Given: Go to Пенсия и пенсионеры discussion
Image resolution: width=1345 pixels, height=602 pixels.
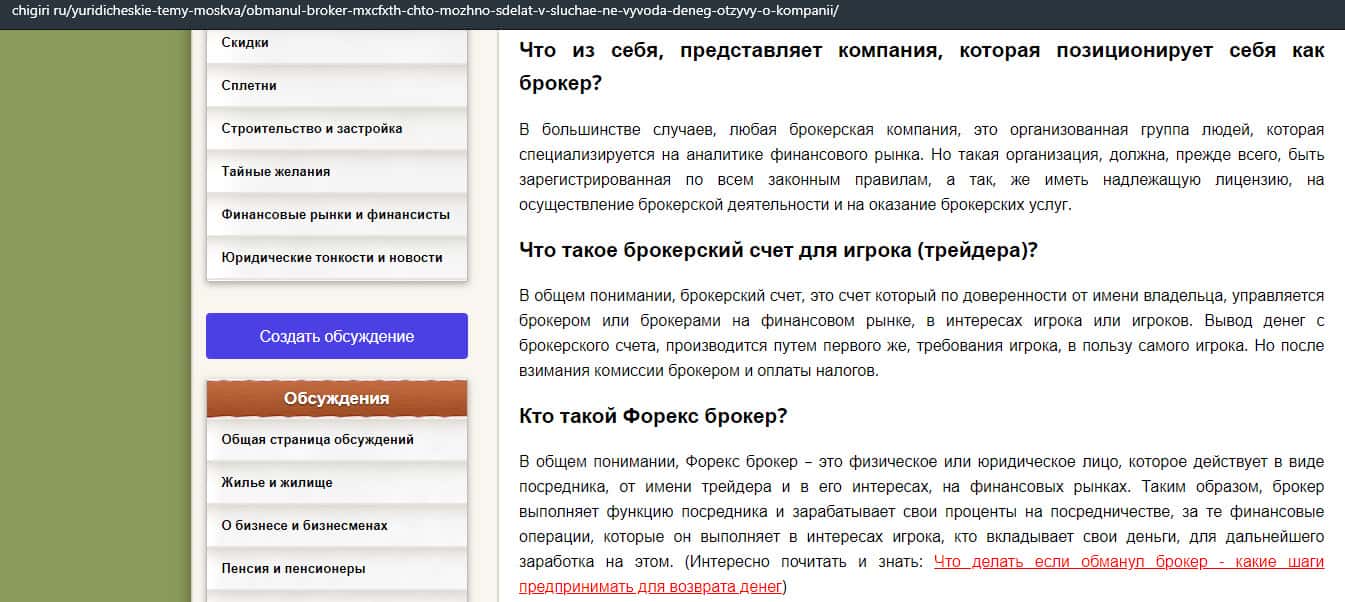Looking at the screenshot, I should [293, 569].
